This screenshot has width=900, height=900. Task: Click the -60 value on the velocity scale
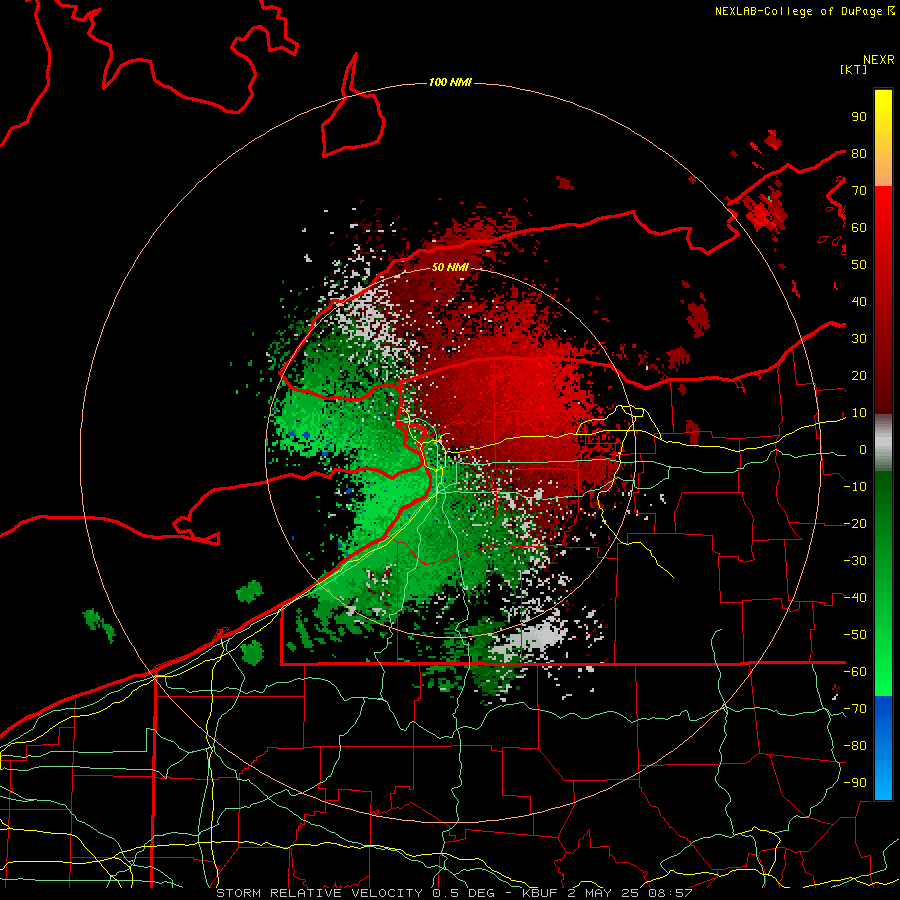pos(855,672)
